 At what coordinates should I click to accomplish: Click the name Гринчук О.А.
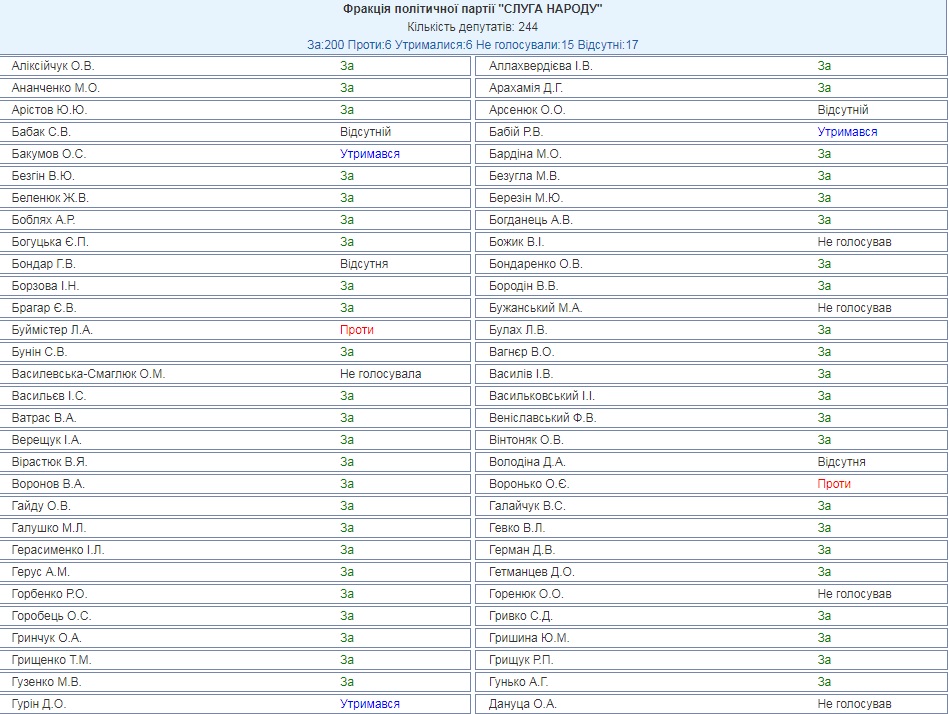click(47, 638)
